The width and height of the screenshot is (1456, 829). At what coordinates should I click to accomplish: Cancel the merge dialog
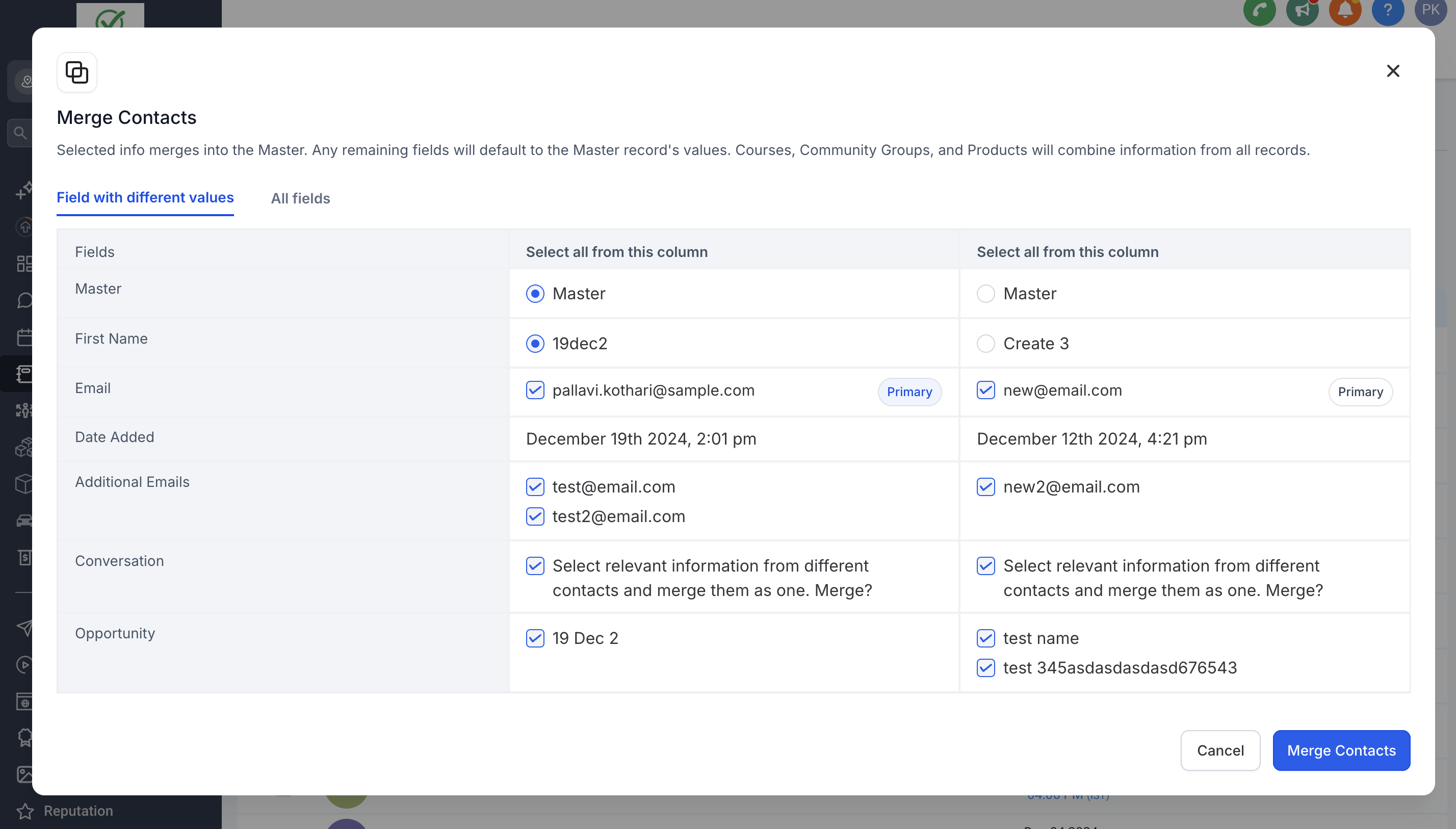click(1220, 750)
